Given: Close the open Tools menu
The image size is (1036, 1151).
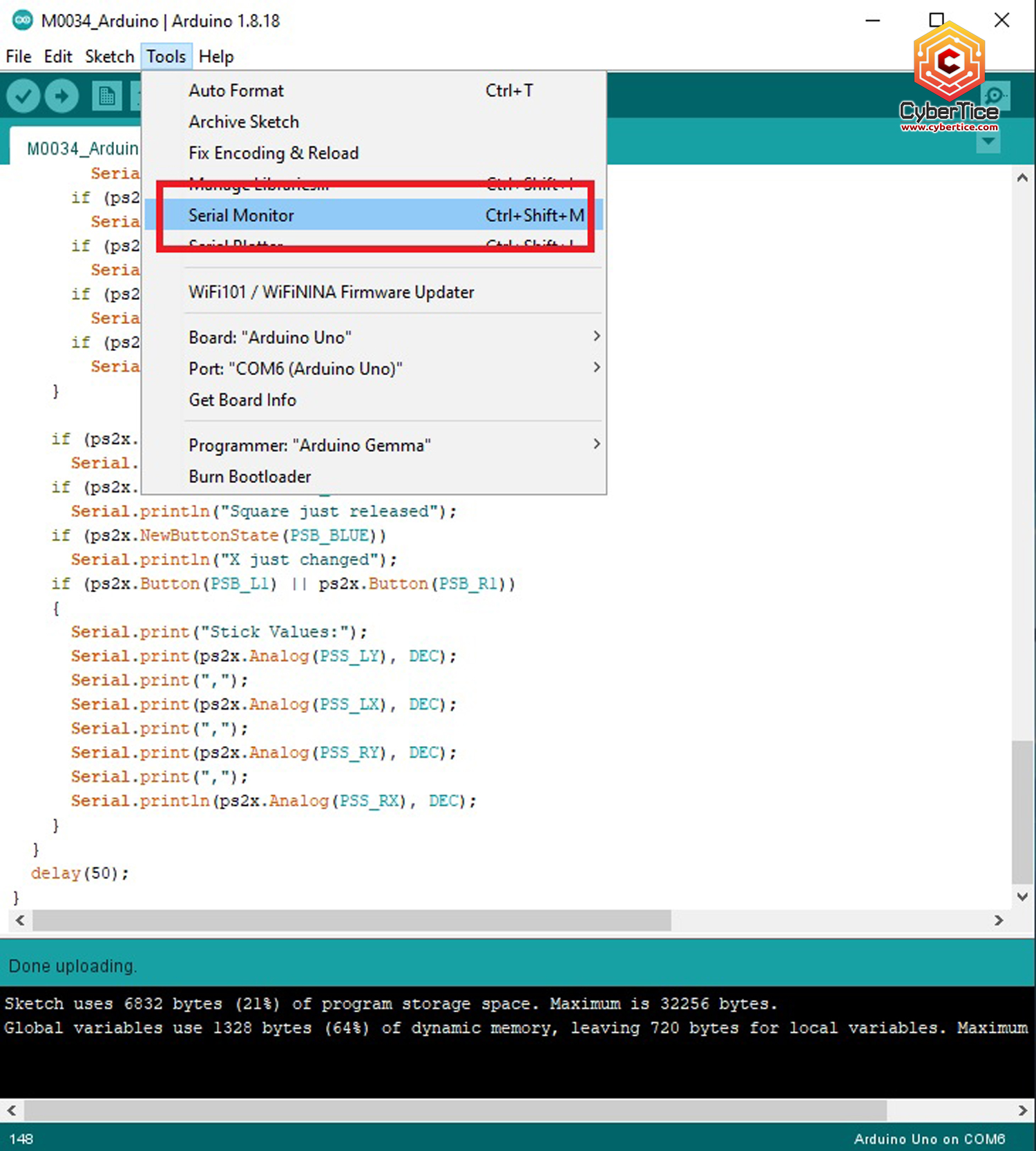Looking at the screenshot, I should click(166, 57).
